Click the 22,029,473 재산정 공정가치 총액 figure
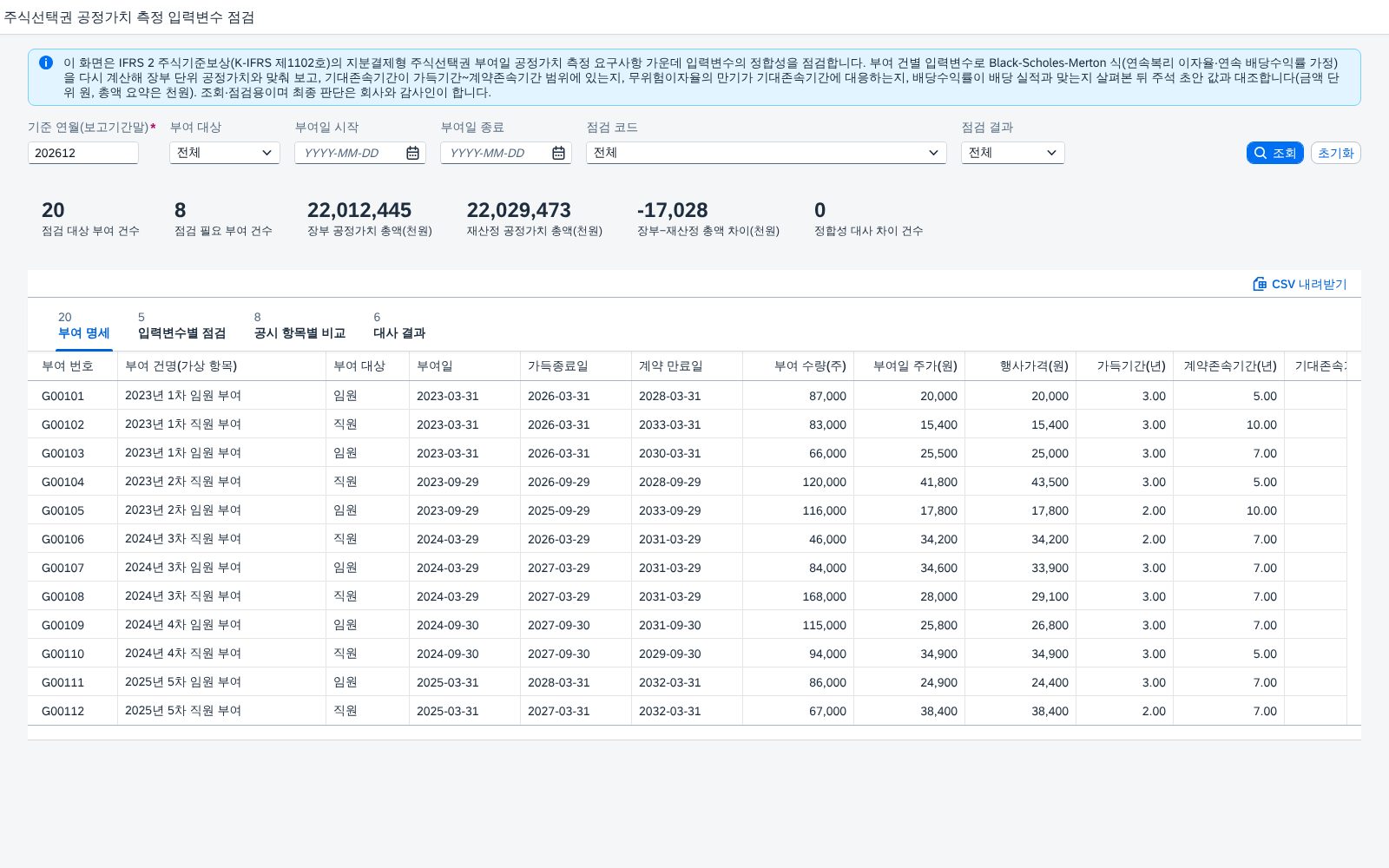The width and height of the screenshot is (1389, 868). point(519,210)
